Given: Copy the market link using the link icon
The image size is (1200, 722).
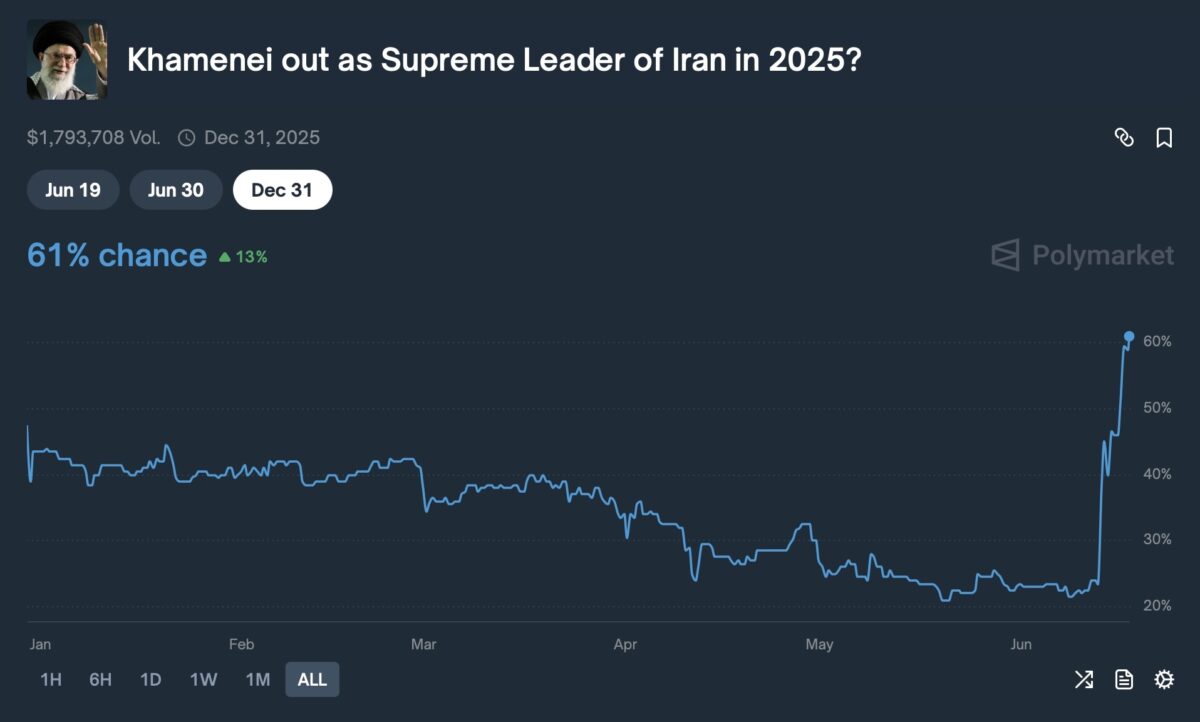Looking at the screenshot, I should tap(1124, 138).
